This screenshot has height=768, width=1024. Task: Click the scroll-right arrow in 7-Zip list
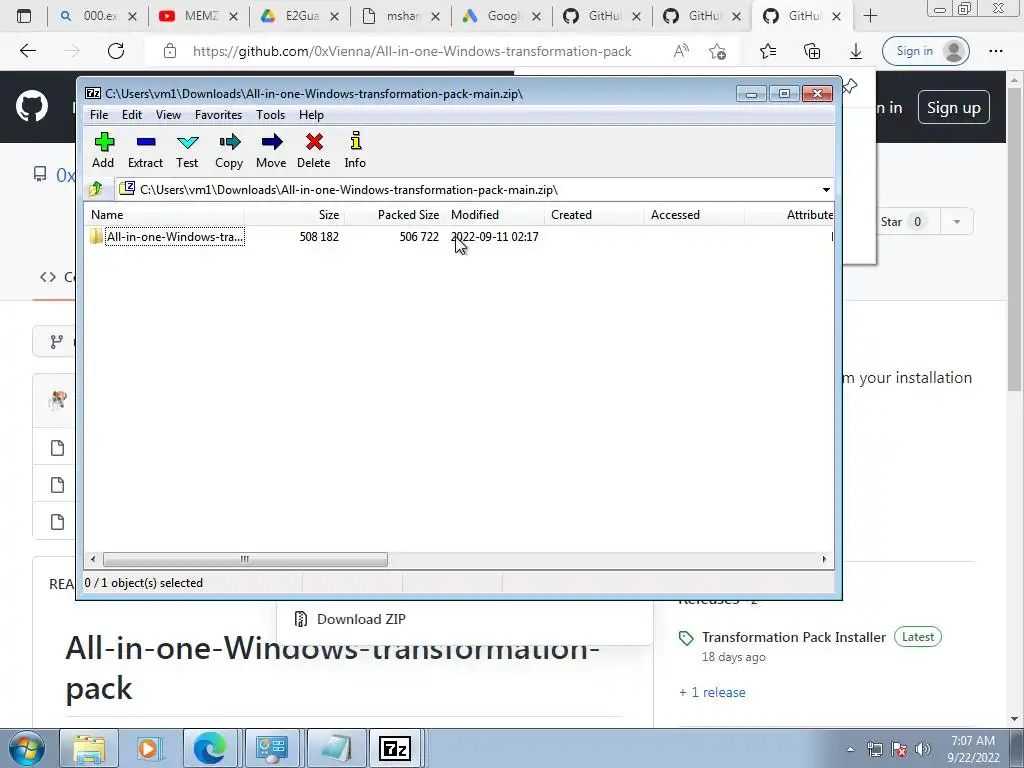point(824,560)
